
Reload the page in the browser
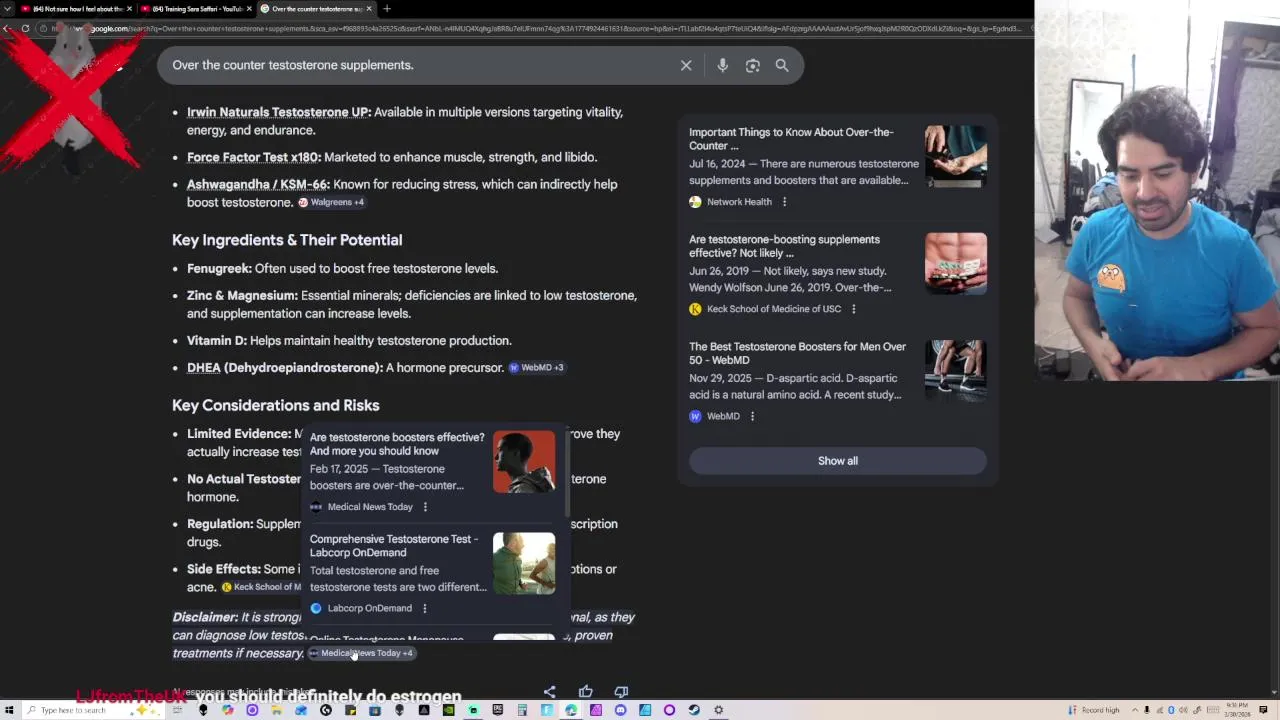point(25,28)
